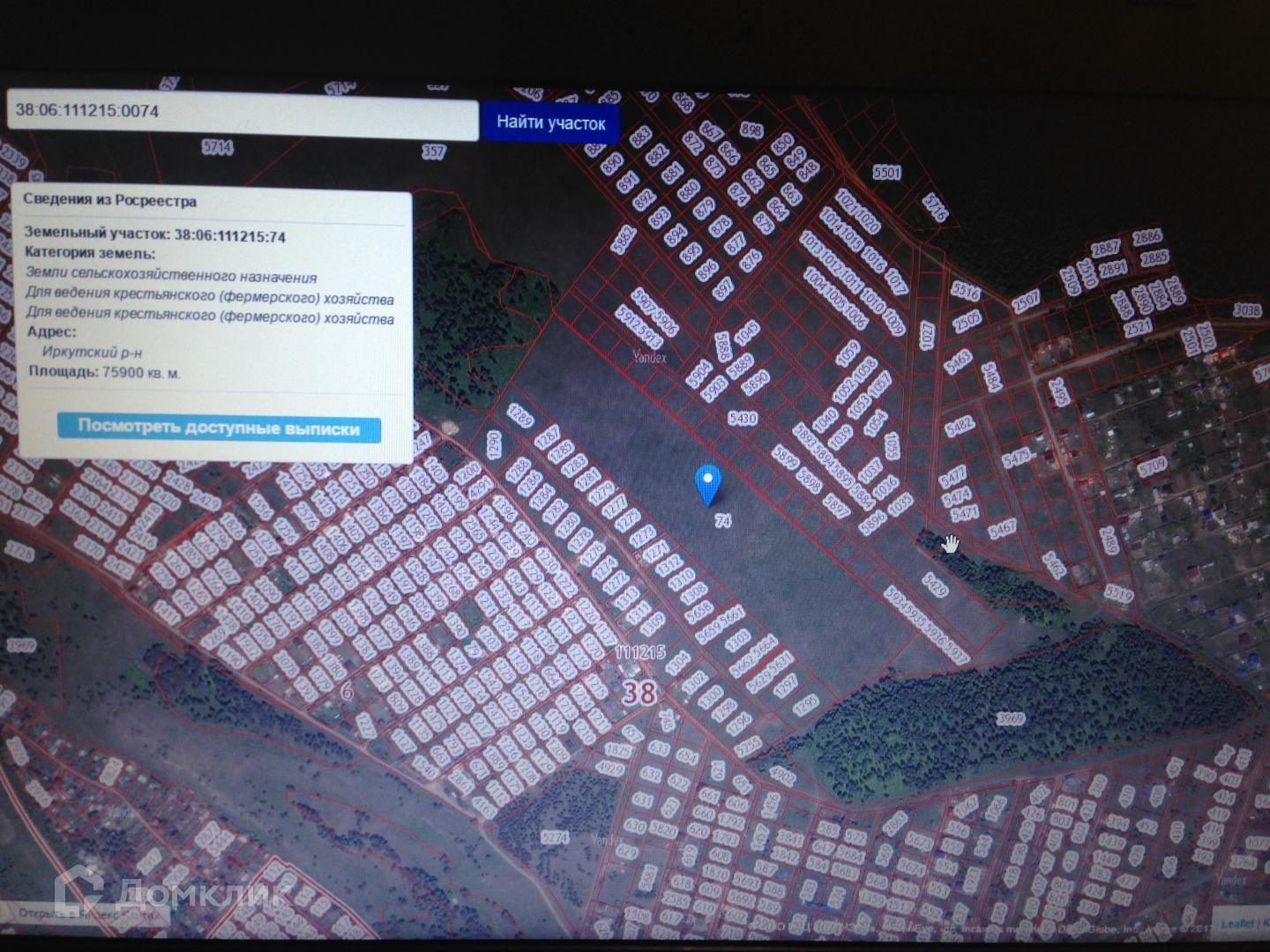Click parcel label 1045 on the map

click(747, 333)
